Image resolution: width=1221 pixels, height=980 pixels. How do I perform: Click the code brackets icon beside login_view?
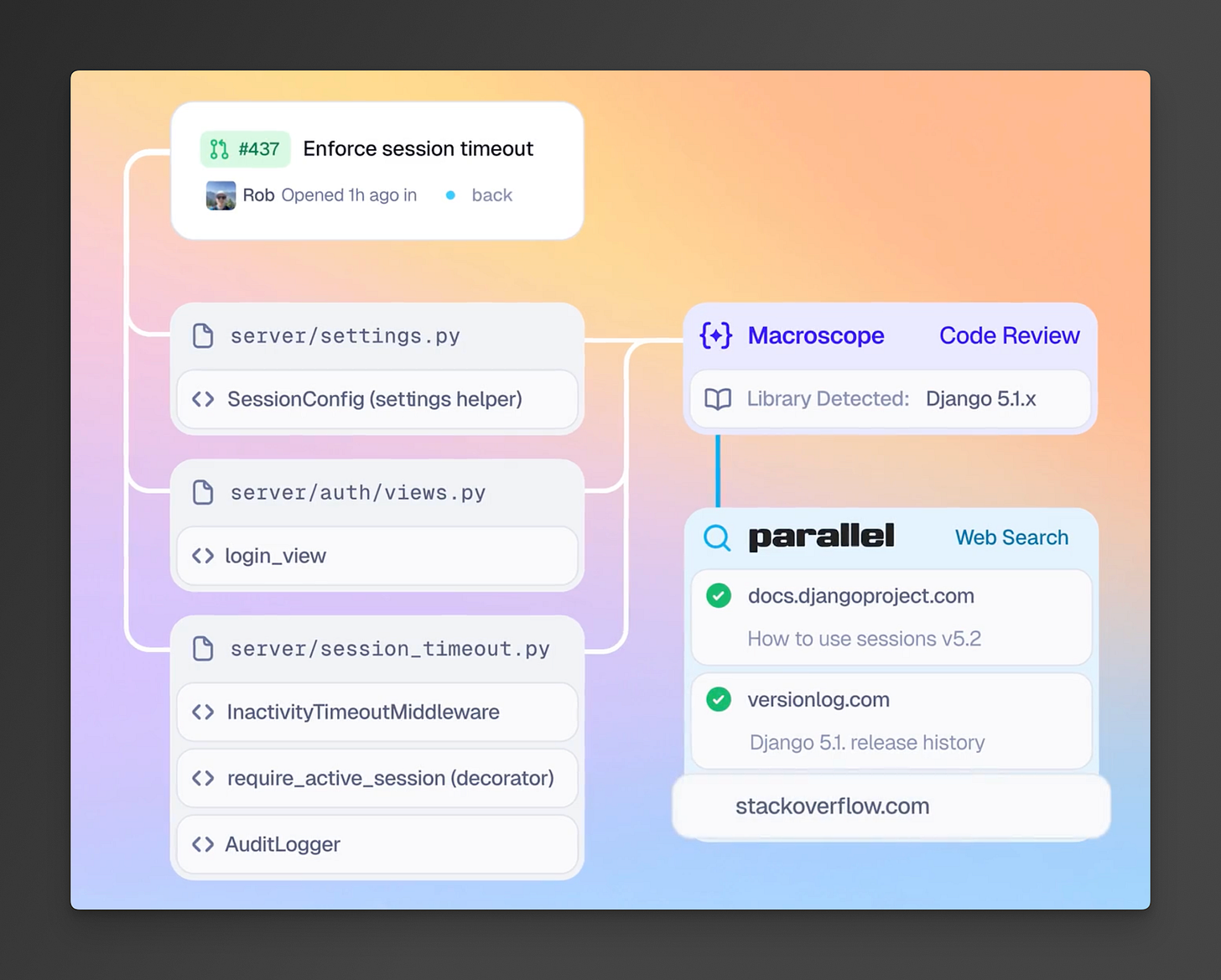tap(203, 556)
